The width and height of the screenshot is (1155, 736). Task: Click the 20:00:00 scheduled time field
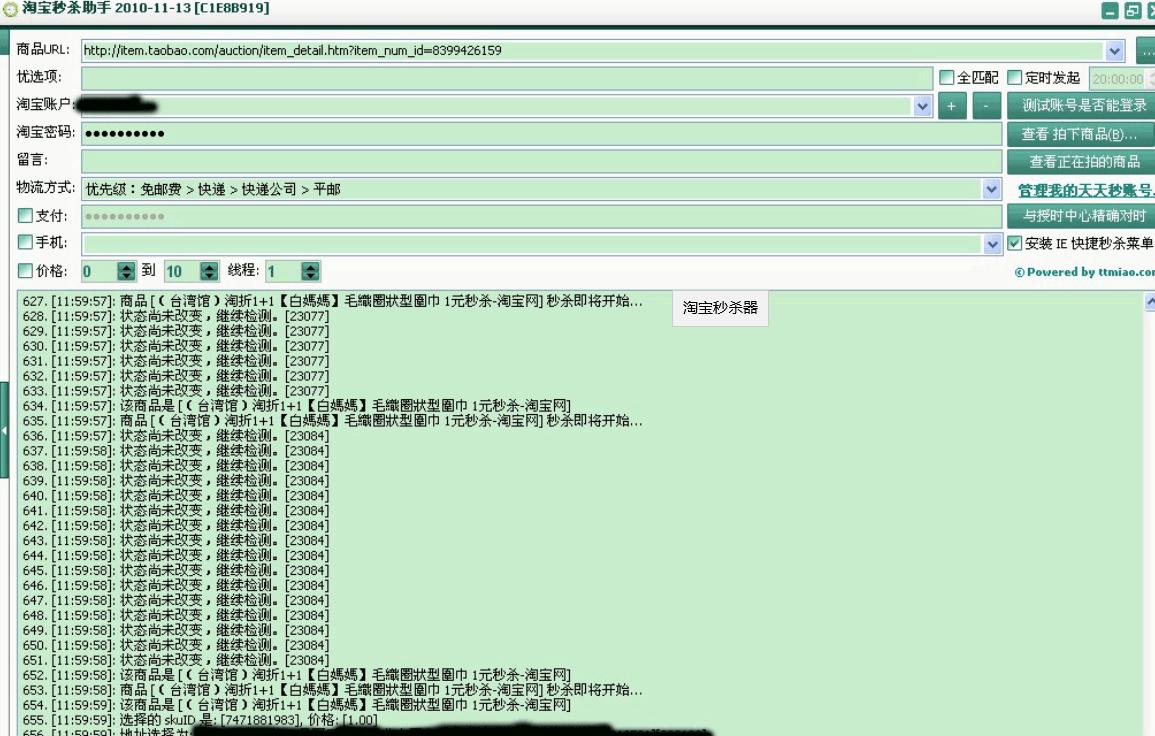1117,79
